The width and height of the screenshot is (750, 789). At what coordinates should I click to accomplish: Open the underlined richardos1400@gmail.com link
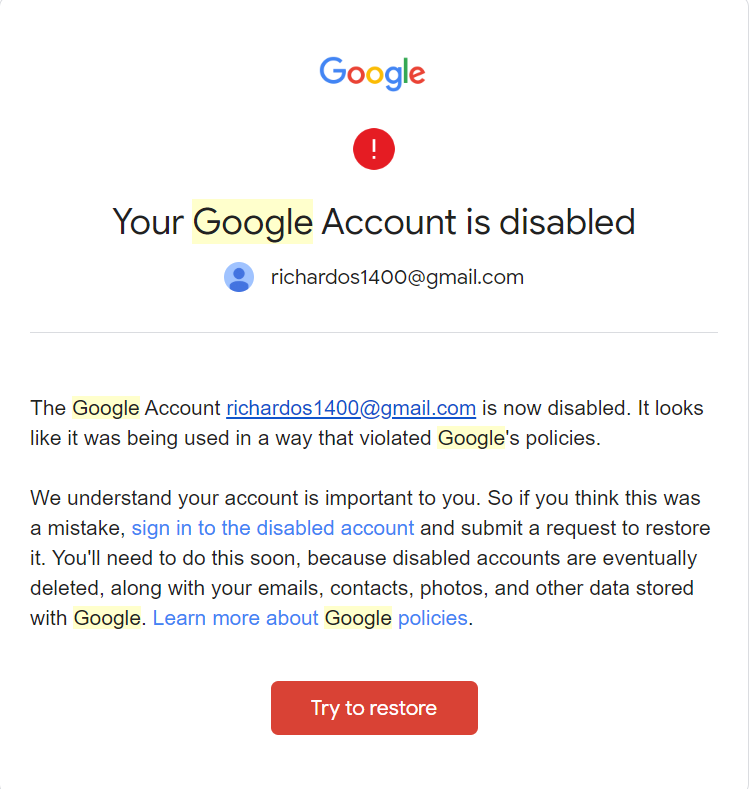(351, 408)
